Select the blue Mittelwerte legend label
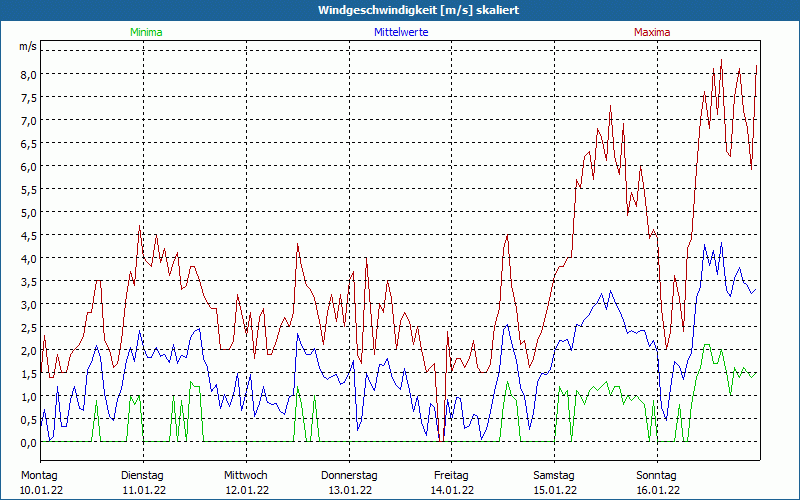 pyautogui.click(x=402, y=32)
